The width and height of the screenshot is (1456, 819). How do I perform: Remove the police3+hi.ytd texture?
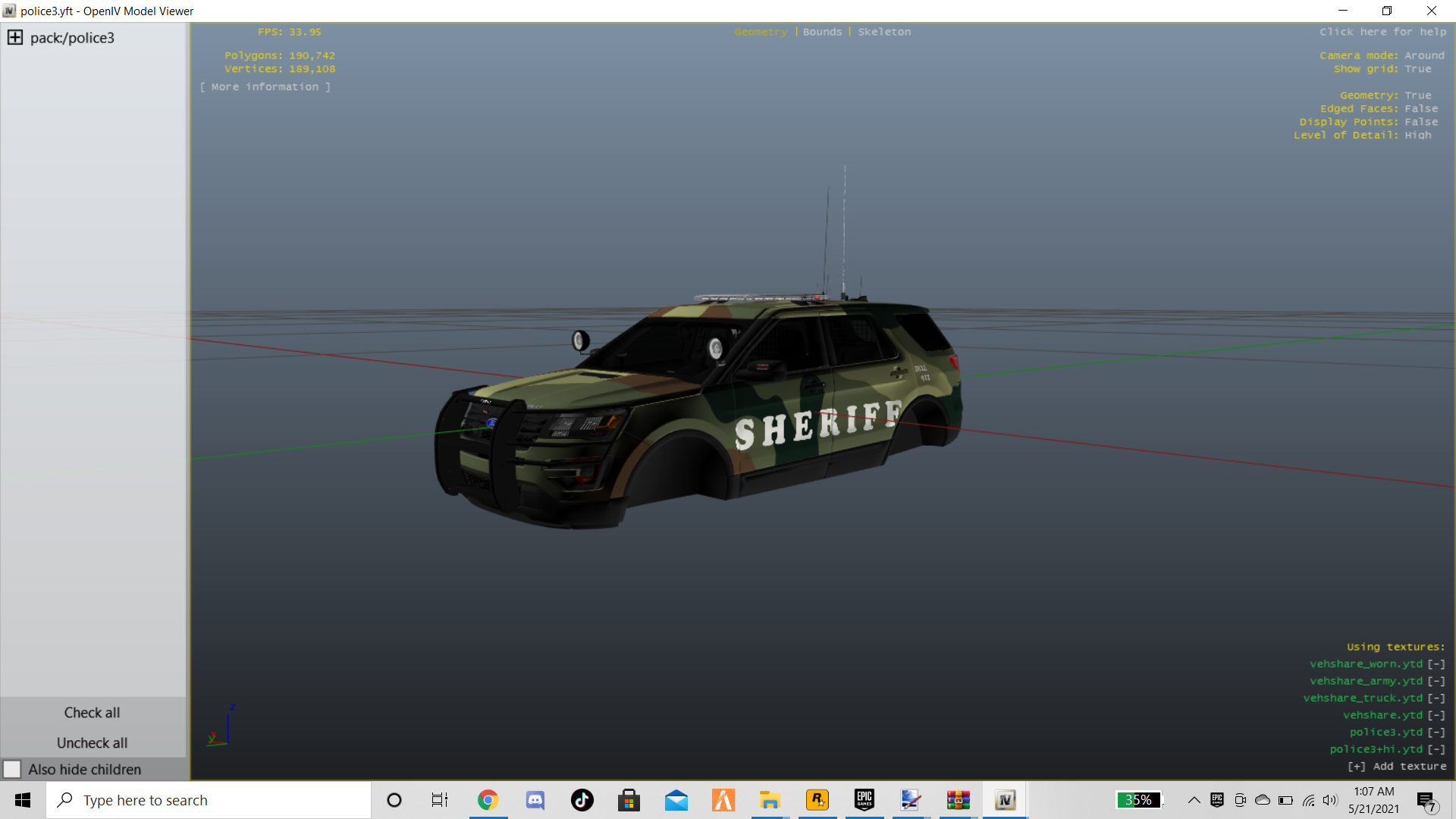[x=1436, y=749]
